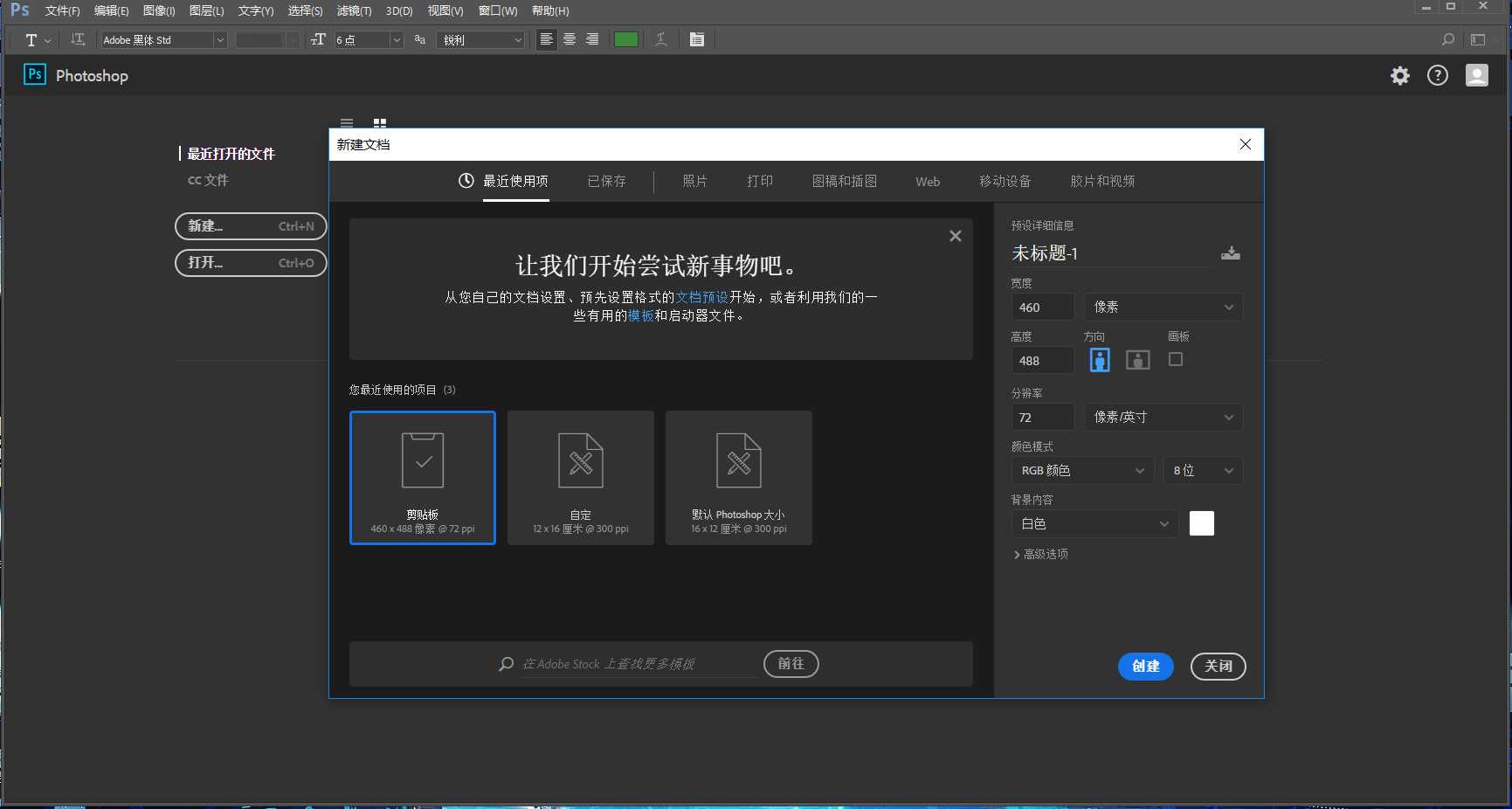Open the background contents dropdown
This screenshot has width=1512, height=809.
point(1095,523)
